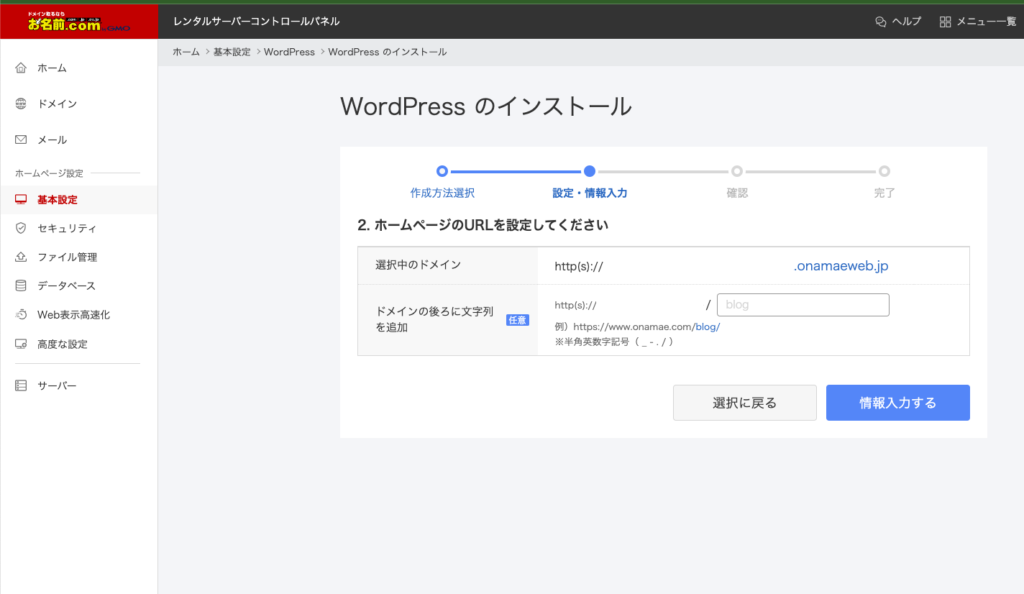This screenshot has height=594, width=1024.
Task: Click the ※半角英数字記号 note
Action: 613,341
